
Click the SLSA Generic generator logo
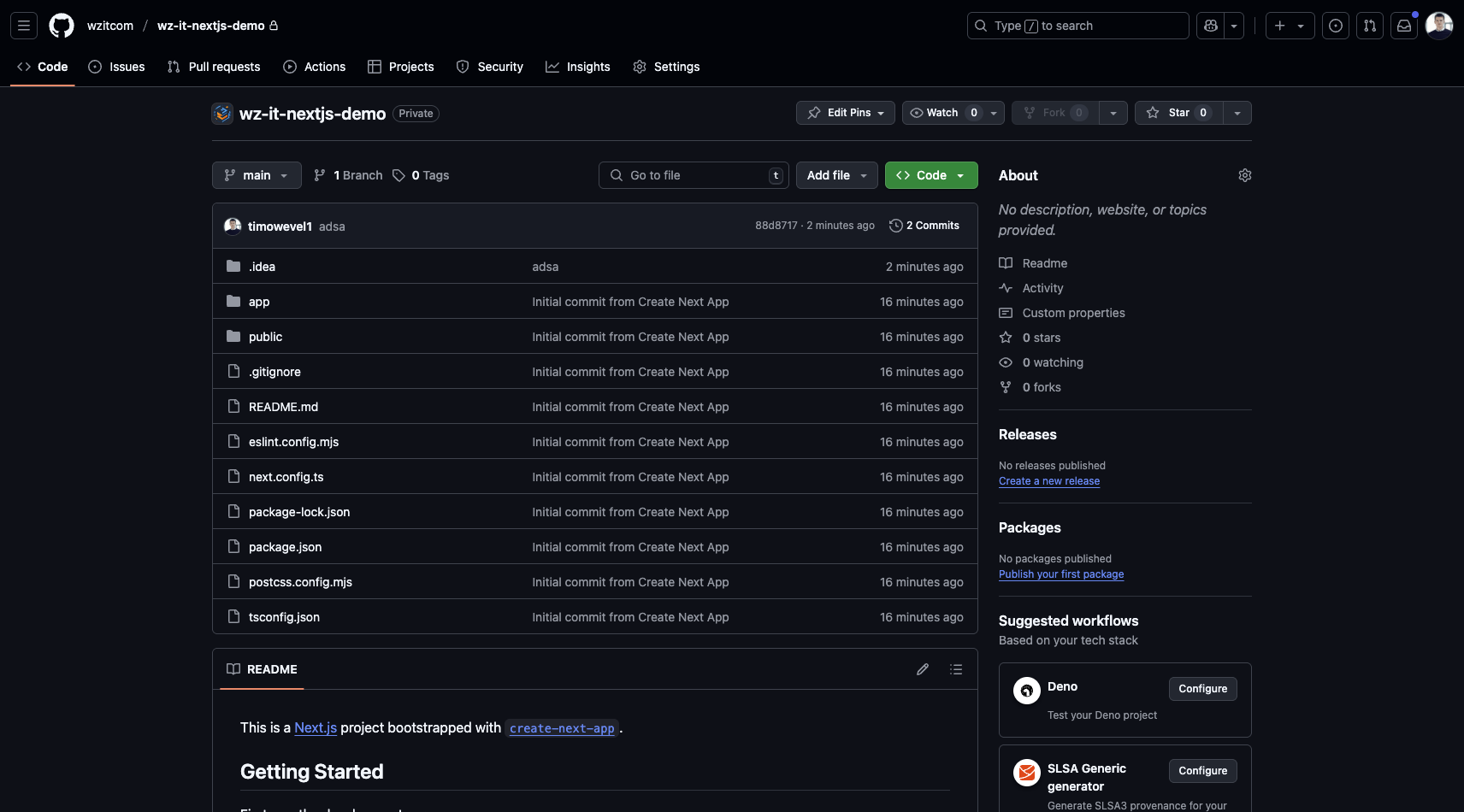pyautogui.click(x=1027, y=773)
